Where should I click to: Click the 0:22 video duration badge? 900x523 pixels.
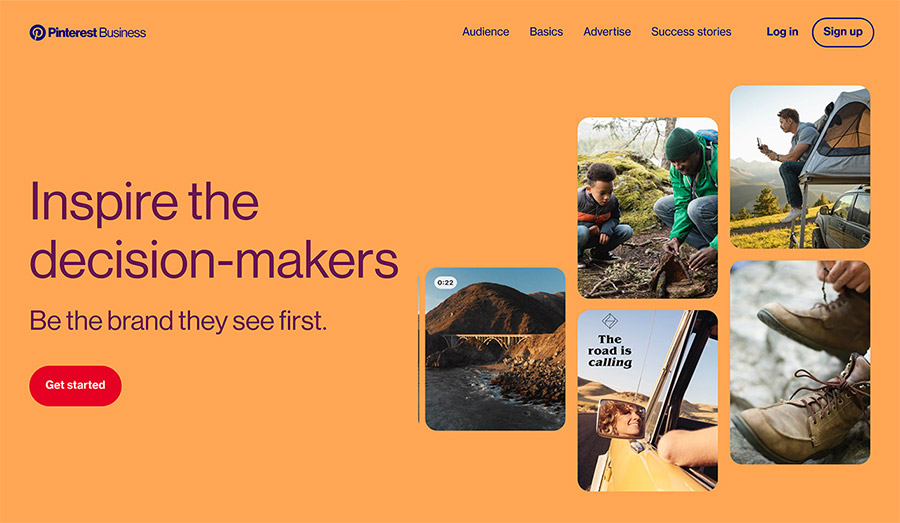(445, 282)
